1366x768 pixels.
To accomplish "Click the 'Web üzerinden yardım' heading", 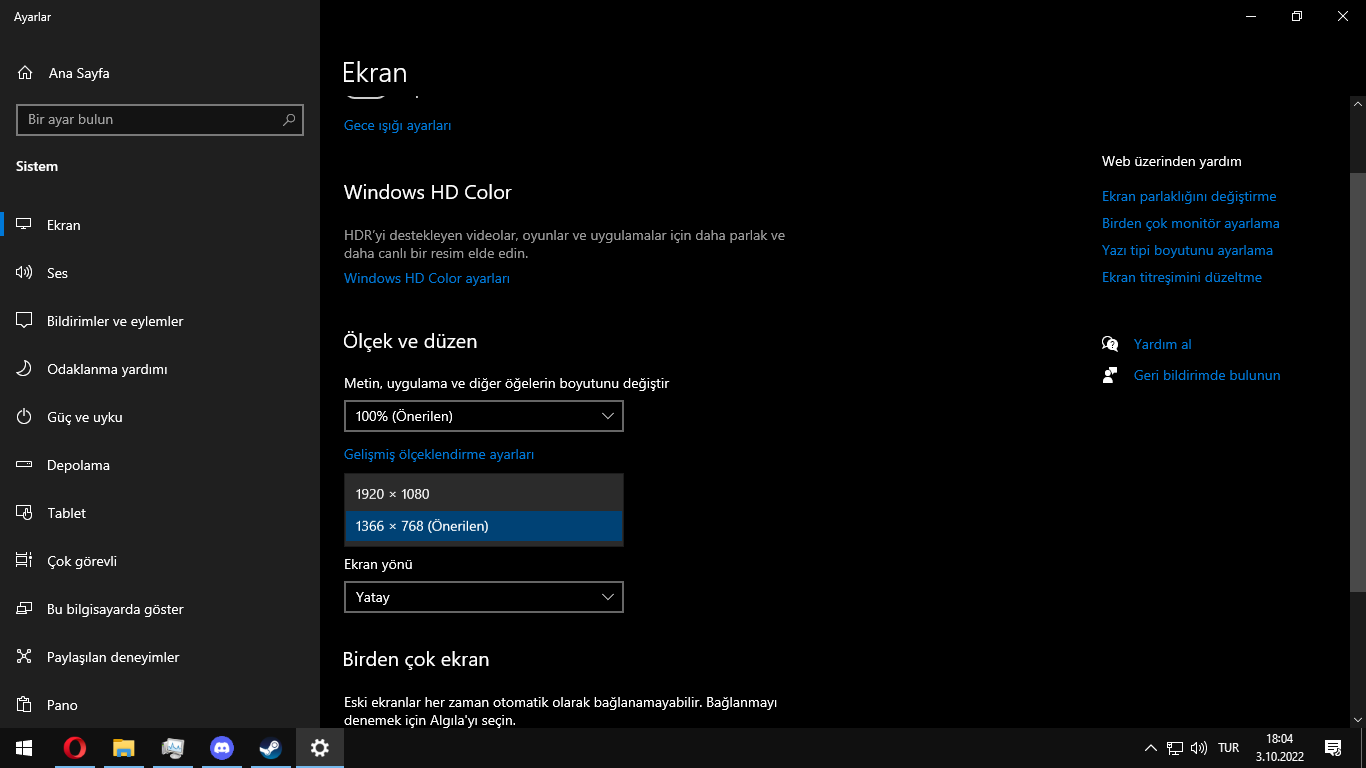I will click(1172, 161).
